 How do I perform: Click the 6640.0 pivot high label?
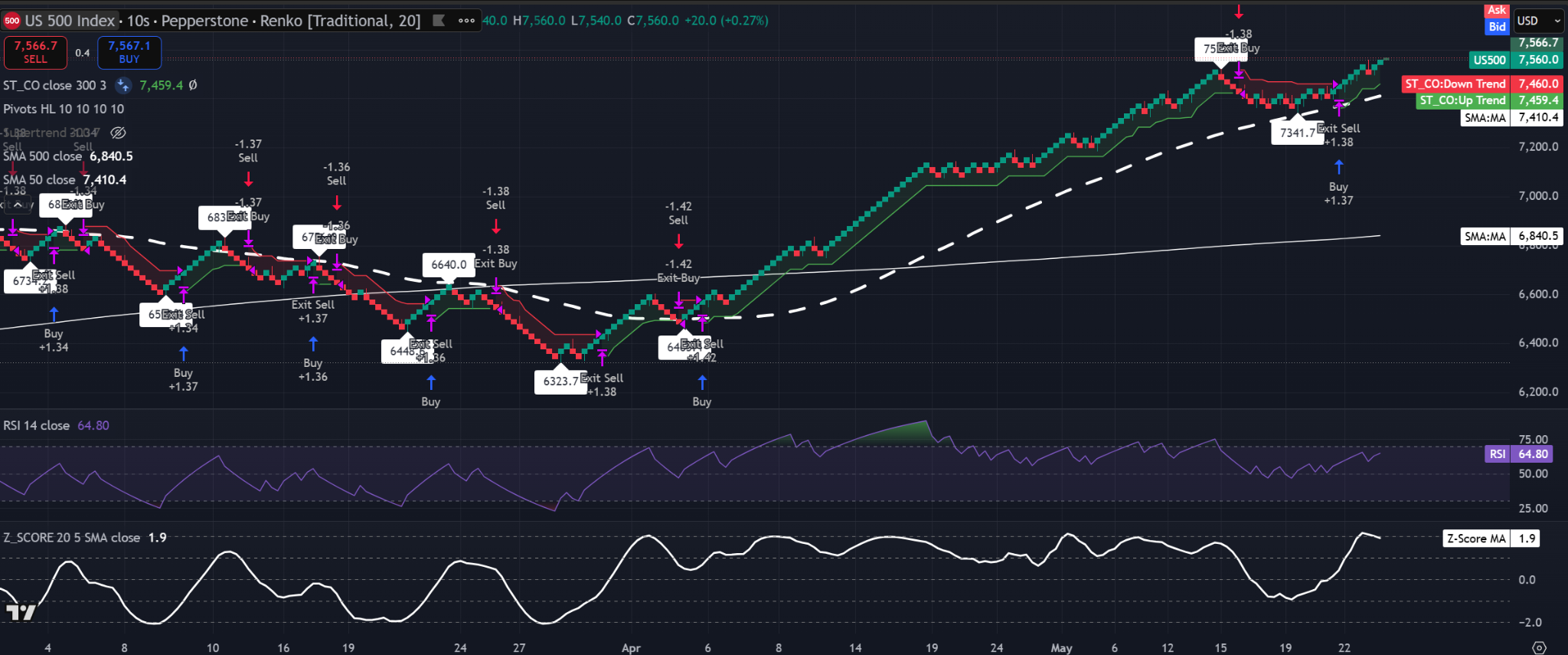tap(449, 264)
